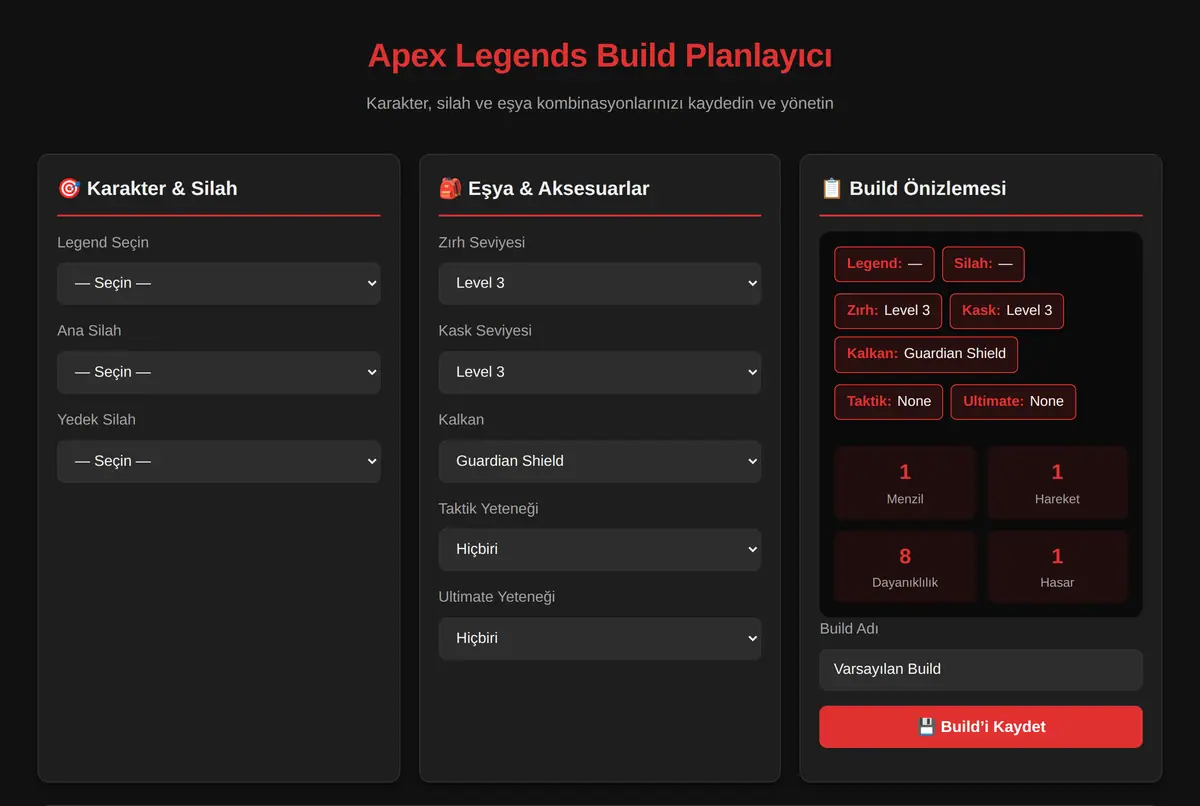The height and width of the screenshot is (806, 1200).
Task: Click the Taktik: None tag
Action: [888, 401]
